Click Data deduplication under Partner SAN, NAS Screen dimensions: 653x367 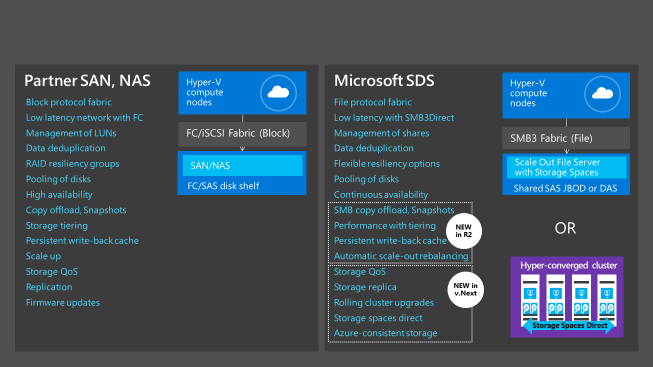click(66, 148)
